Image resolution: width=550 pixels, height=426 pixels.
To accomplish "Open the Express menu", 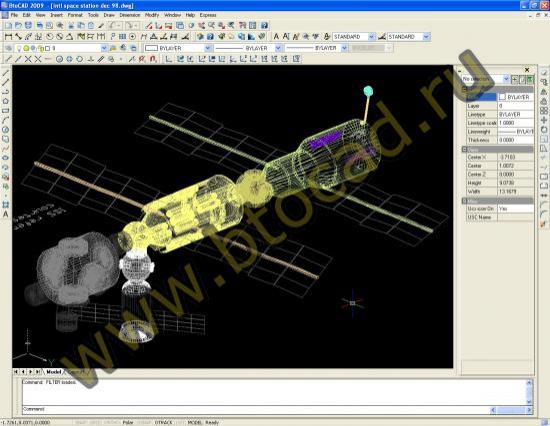I will [x=208, y=15].
